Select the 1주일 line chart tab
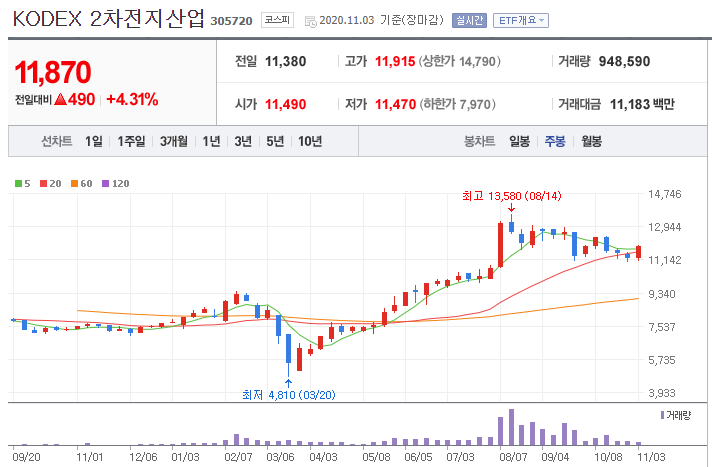This screenshot has height=467, width=712. (x=131, y=141)
